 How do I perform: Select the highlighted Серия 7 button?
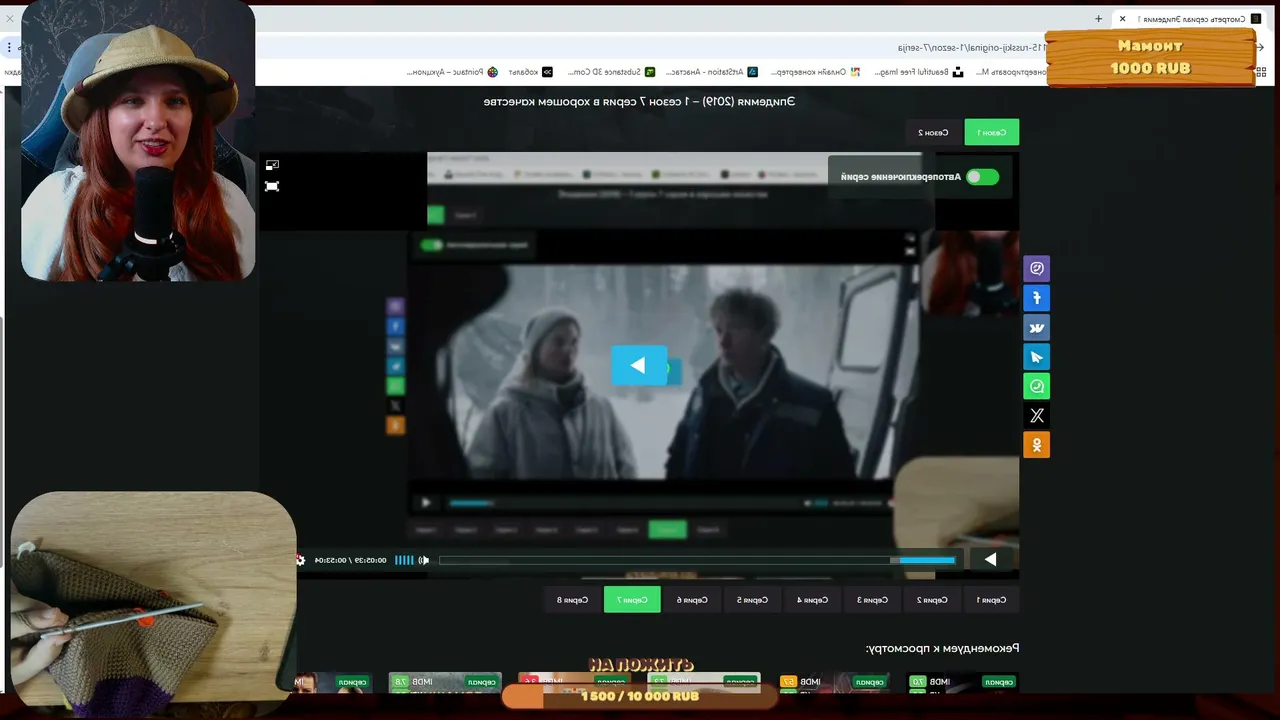click(632, 600)
